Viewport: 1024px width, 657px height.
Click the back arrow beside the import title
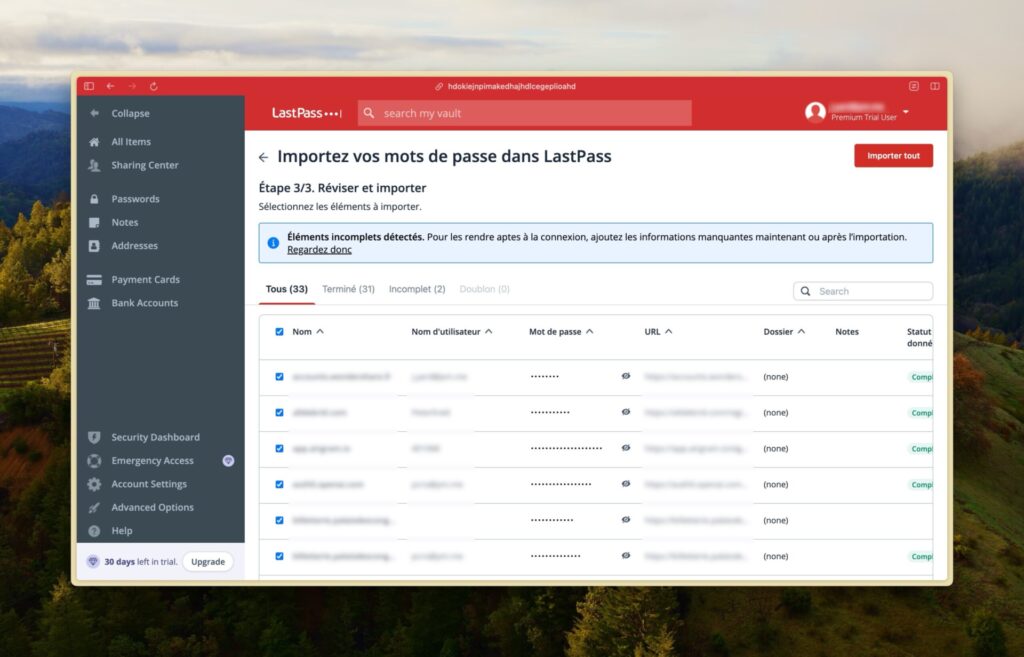pos(263,157)
